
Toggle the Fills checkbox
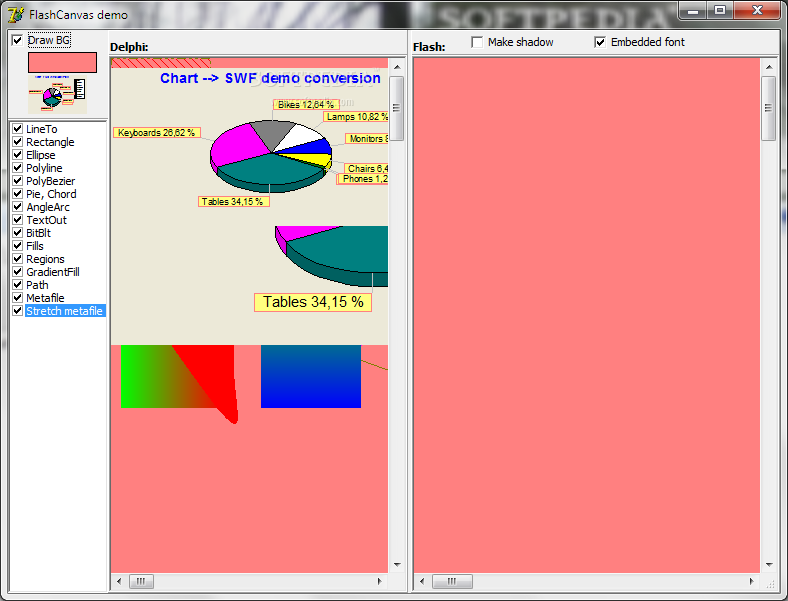(18, 246)
